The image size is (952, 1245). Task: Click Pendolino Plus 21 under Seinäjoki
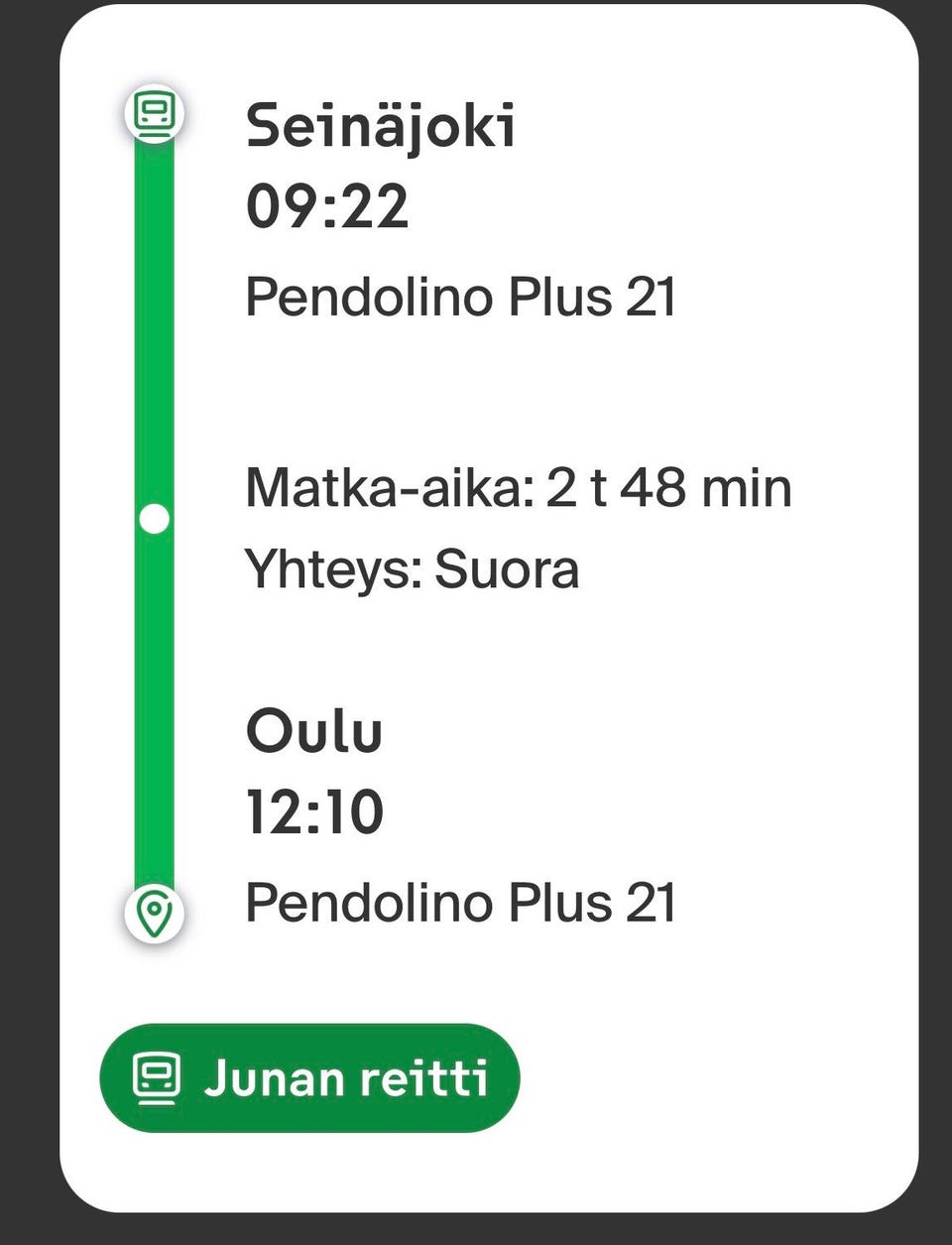tap(460, 297)
